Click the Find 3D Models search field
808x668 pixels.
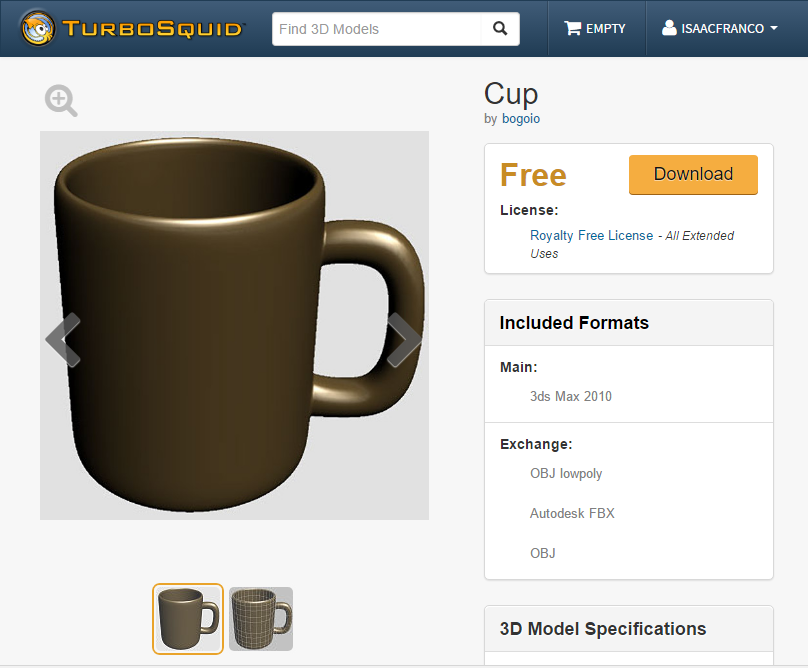click(x=377, y=29)
